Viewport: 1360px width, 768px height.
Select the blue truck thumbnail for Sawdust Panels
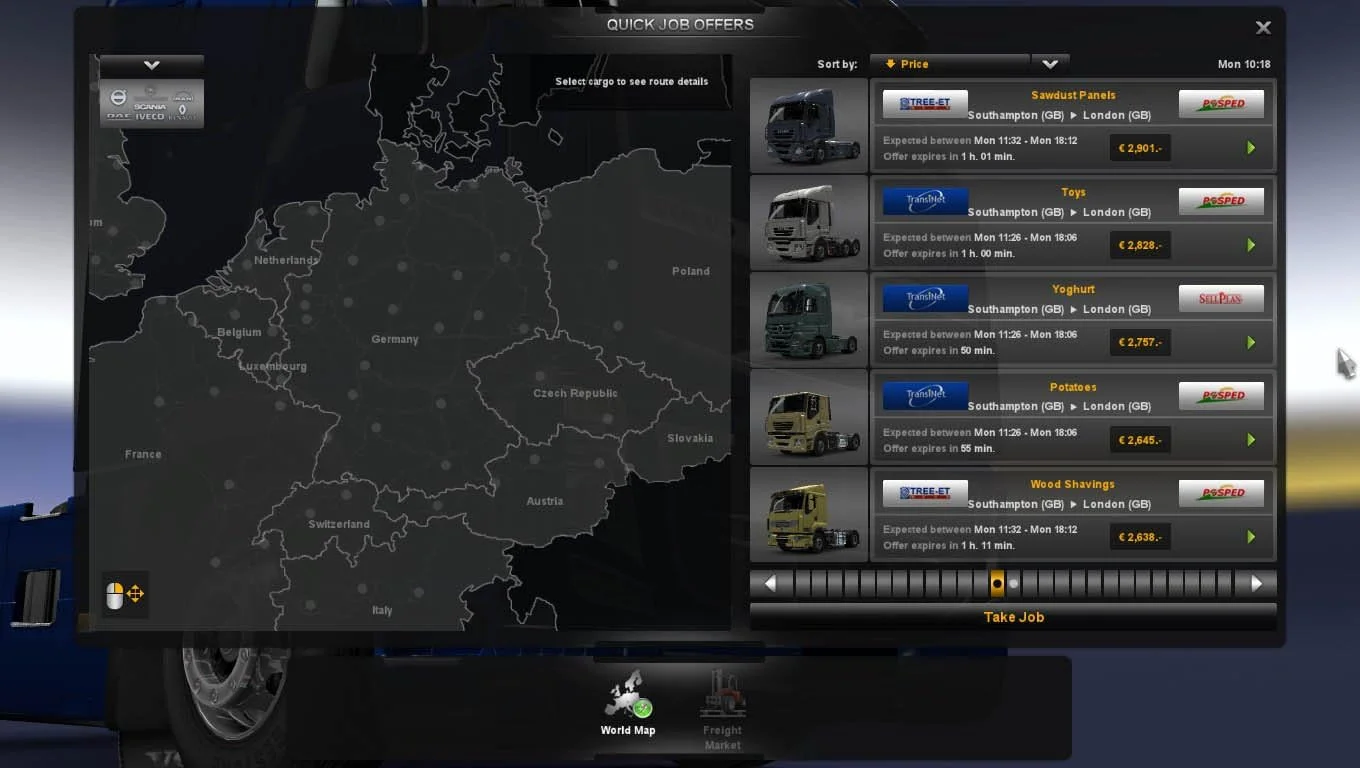click(809, 126)
